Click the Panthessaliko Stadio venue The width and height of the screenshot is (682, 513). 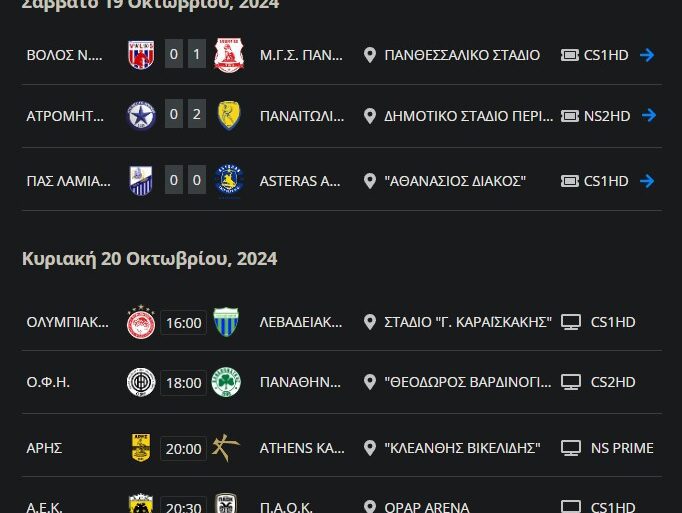461,55
